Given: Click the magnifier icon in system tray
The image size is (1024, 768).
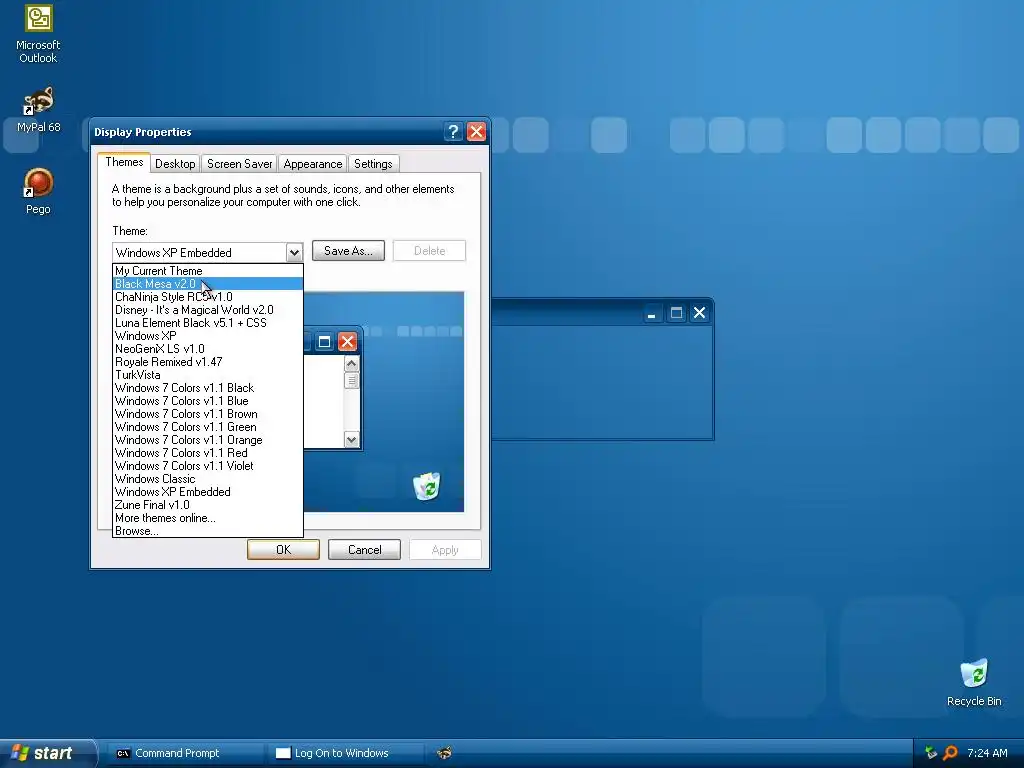Looking at the screenshot, I should pyautogui.click(x=950, y=753).
